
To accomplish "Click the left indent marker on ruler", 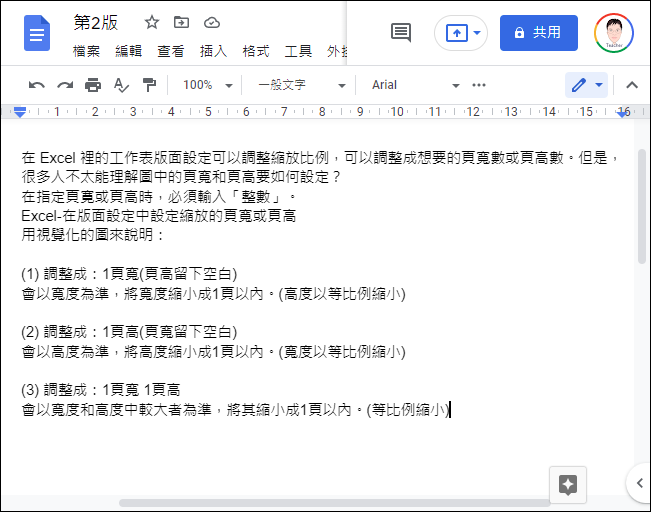I will click(20, 112).
